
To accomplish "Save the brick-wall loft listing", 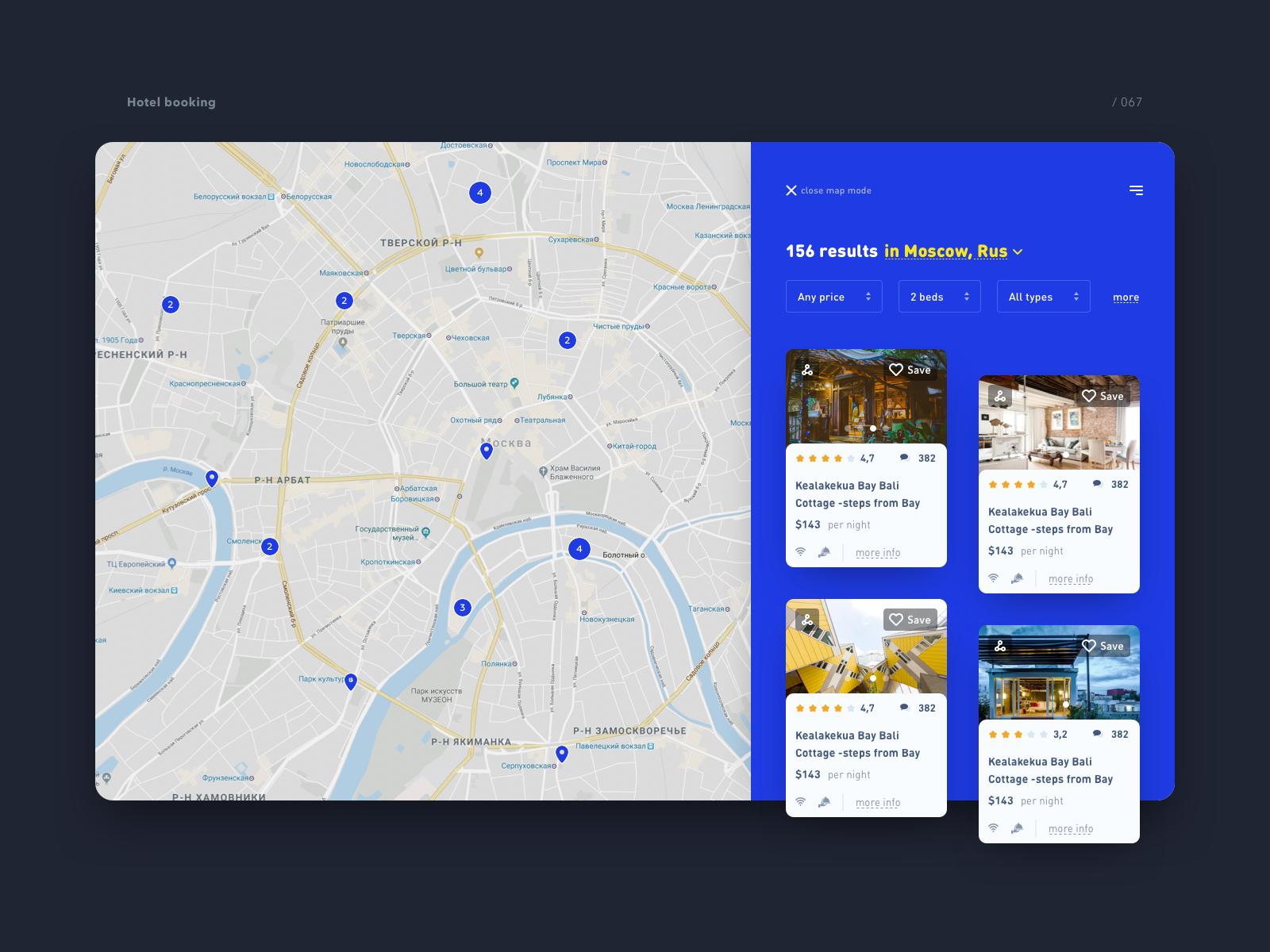I will [x=1103, y=396].
